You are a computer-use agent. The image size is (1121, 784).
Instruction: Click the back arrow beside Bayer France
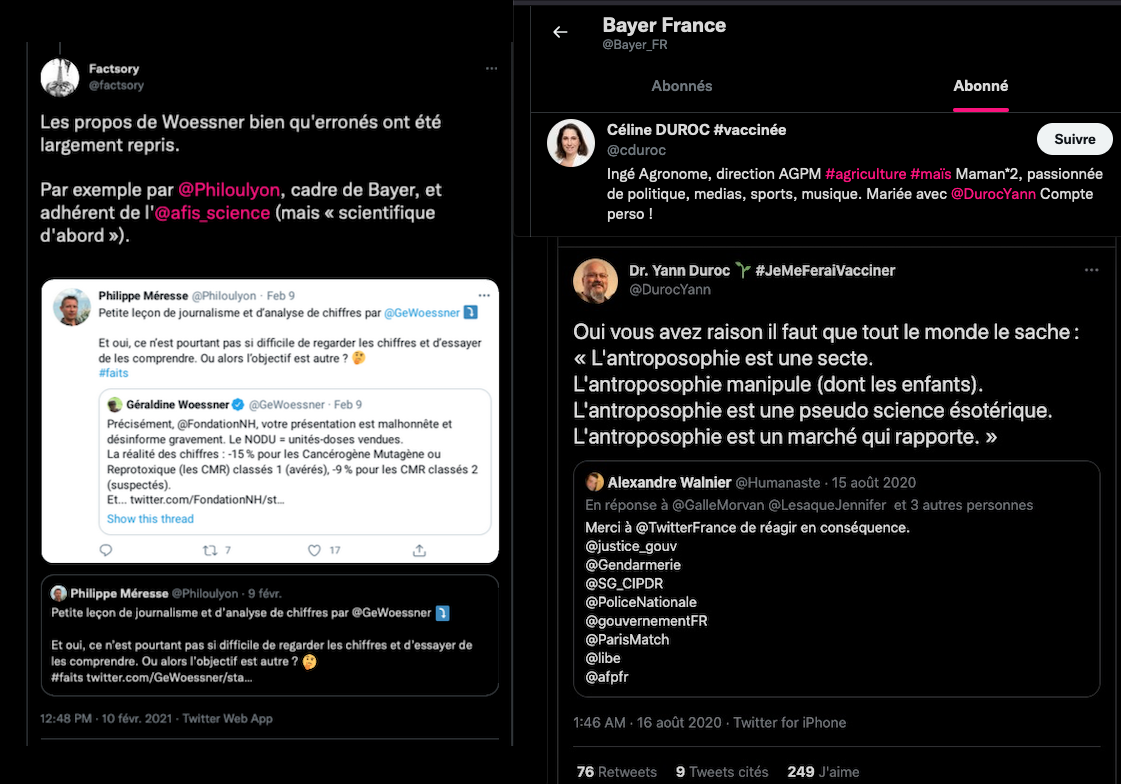(x=560, y=32)
